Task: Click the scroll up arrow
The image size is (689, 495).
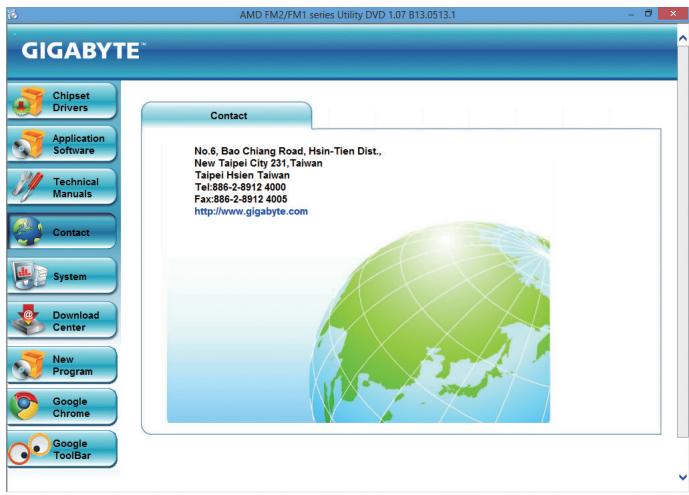Action: click(682, 38)
